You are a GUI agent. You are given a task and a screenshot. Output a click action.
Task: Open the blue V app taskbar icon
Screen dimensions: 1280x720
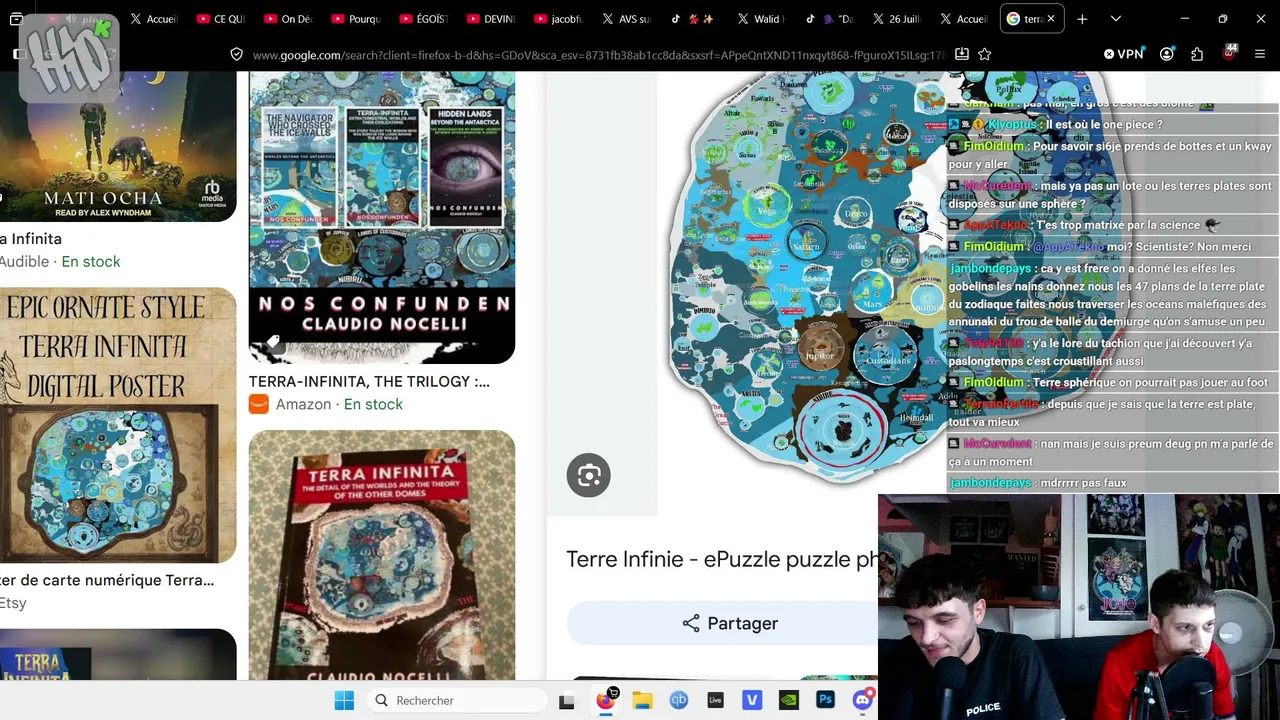tap(752, 700)
